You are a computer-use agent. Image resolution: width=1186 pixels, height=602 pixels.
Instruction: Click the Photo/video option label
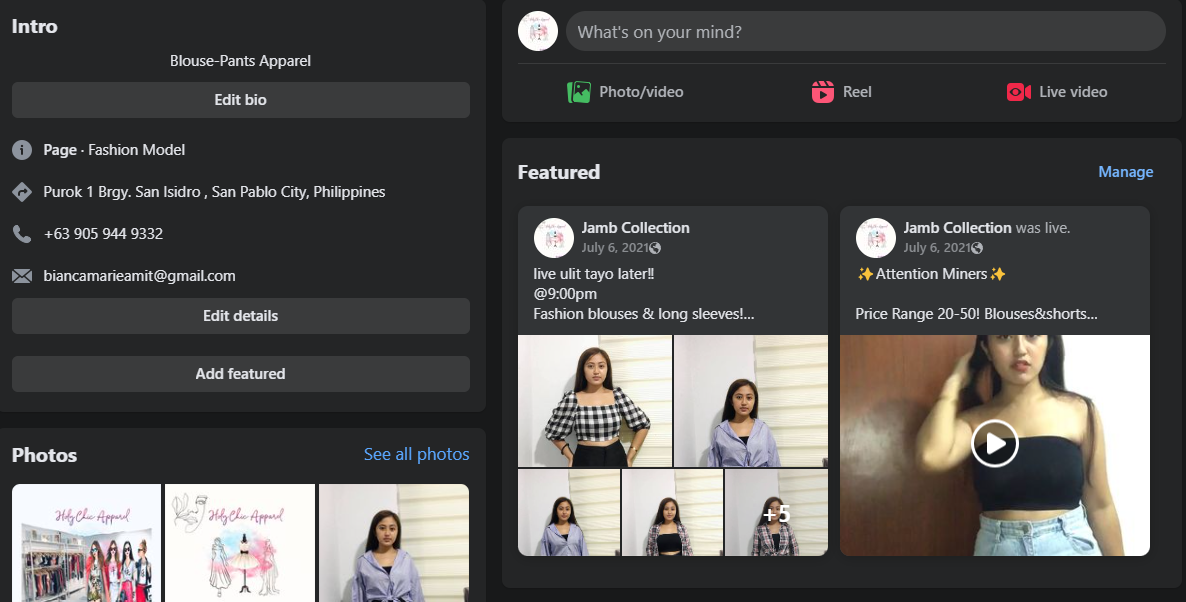tap(641, 92)
